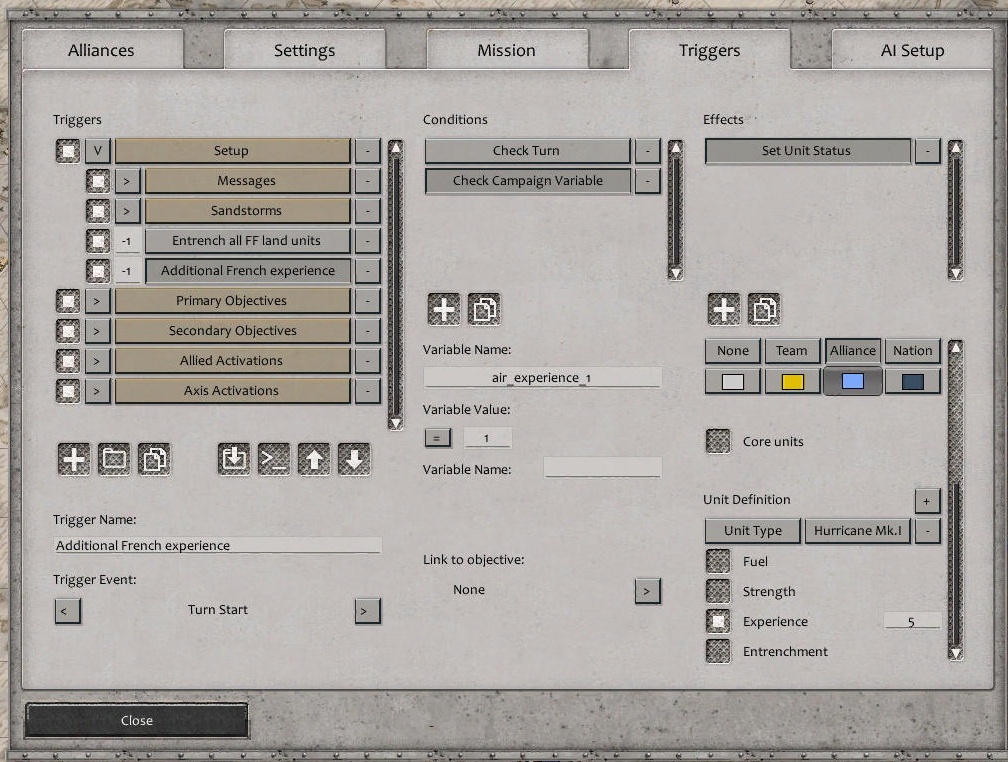
Task: Click the Close button
Action: click(136, 720)
